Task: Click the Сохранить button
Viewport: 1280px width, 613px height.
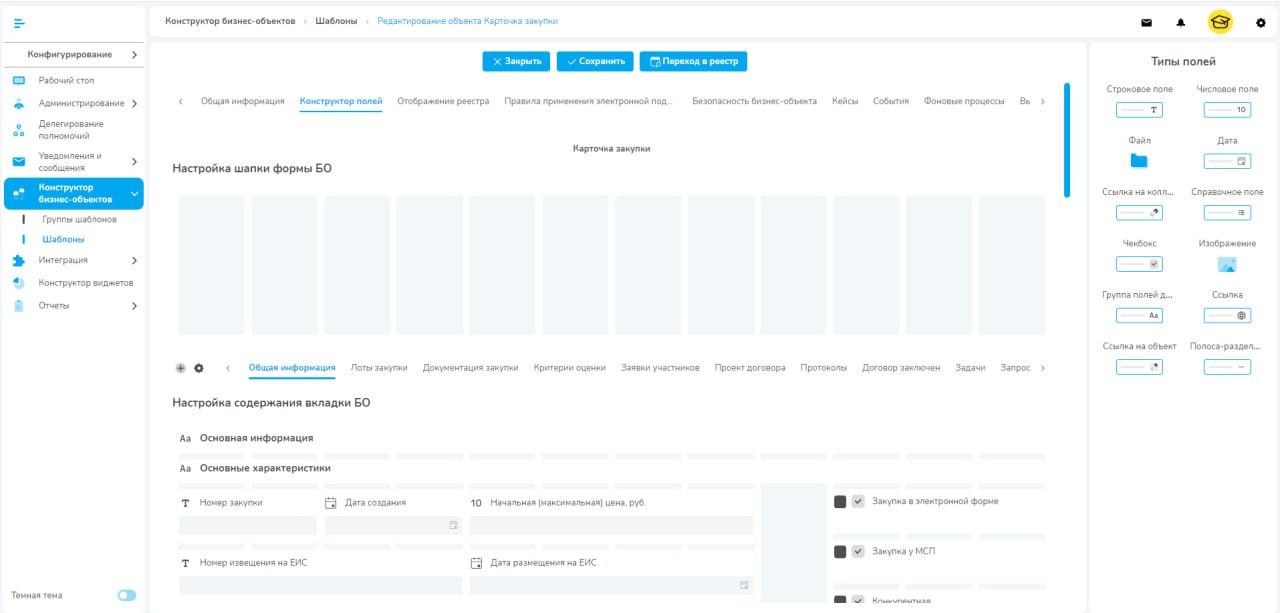Action: pos(595,61)
